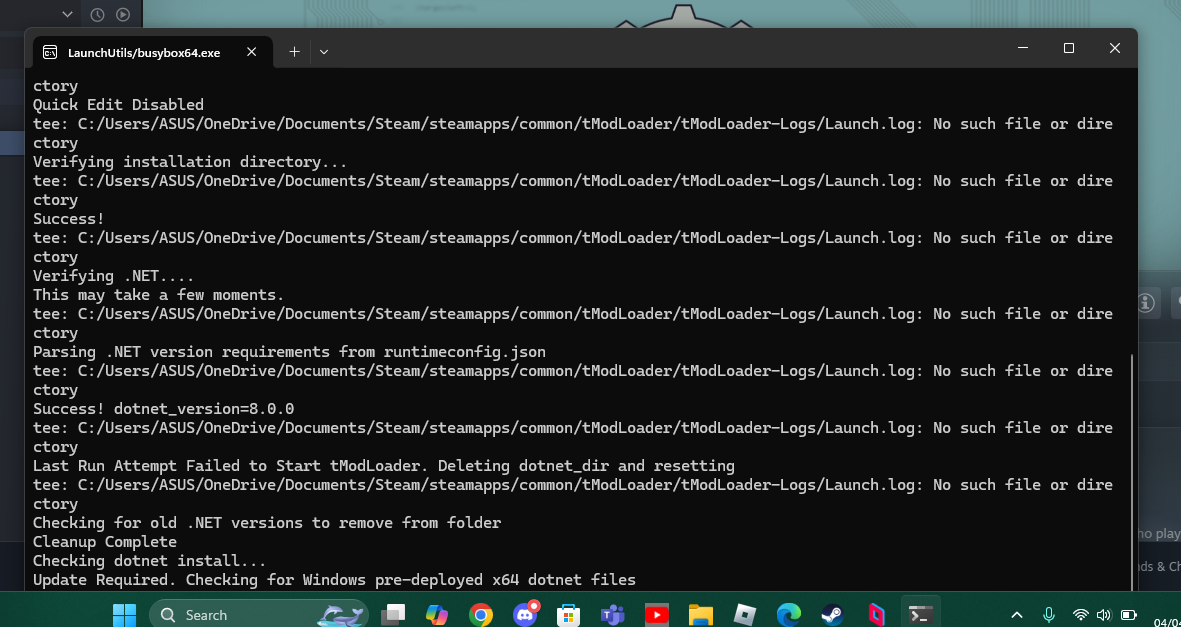Open Task View from the taskbar
This screenshot has width=1181, height=627.
click(x=392, y=614)
